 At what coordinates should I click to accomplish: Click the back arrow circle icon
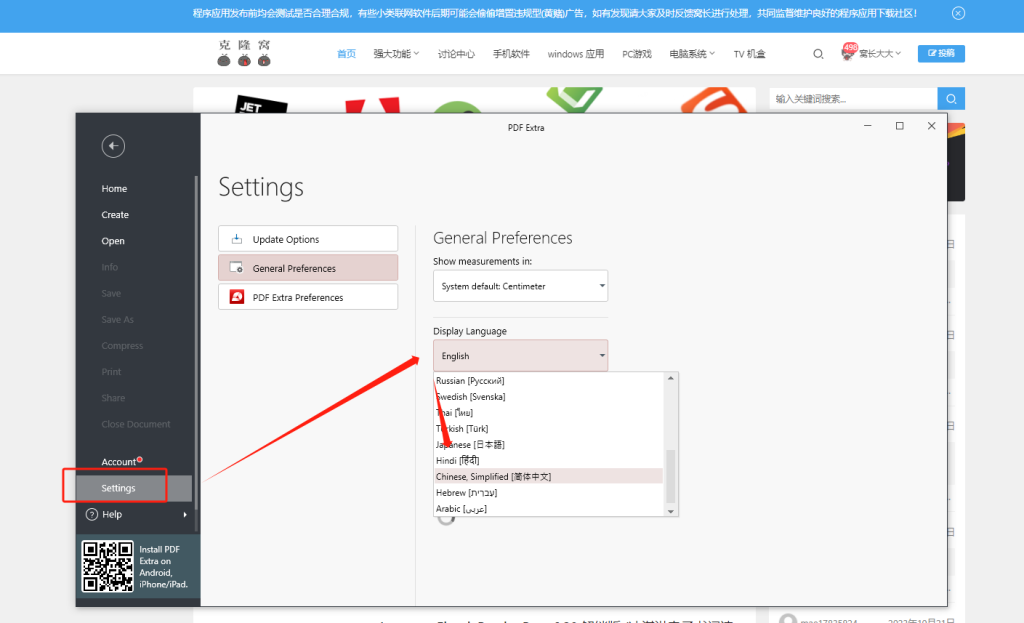tap(113, 146)
